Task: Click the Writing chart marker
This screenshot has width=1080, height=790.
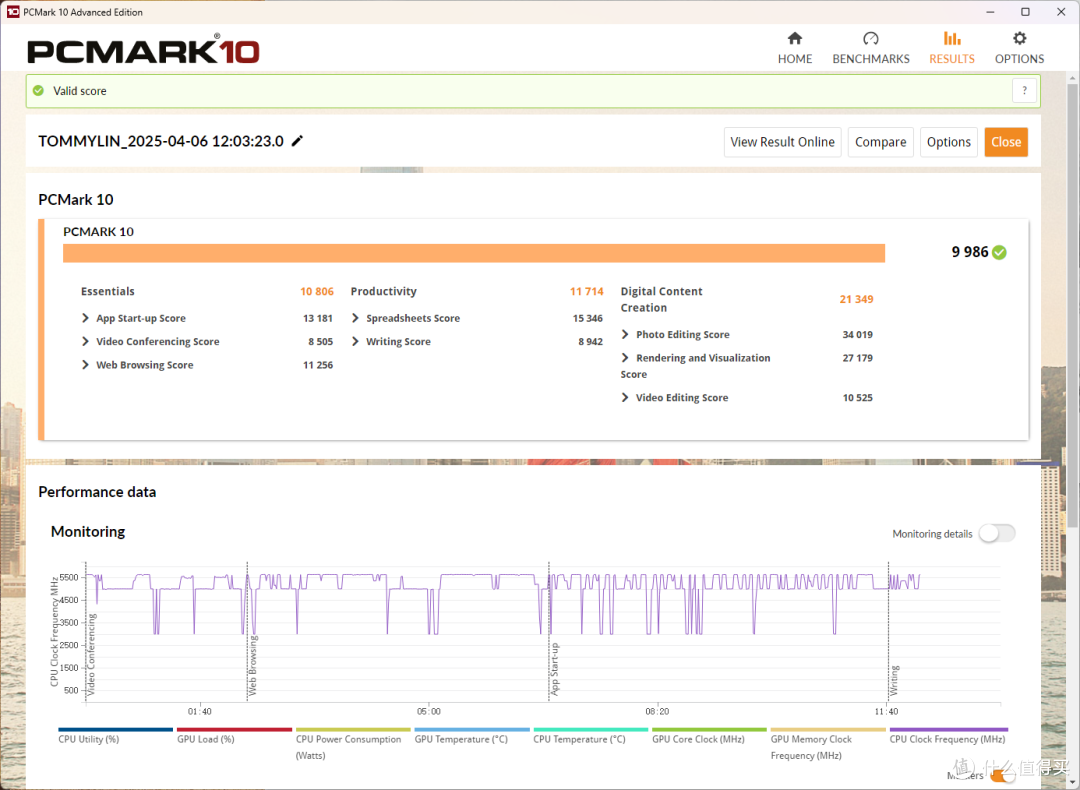Action: (x=894, y=680)
